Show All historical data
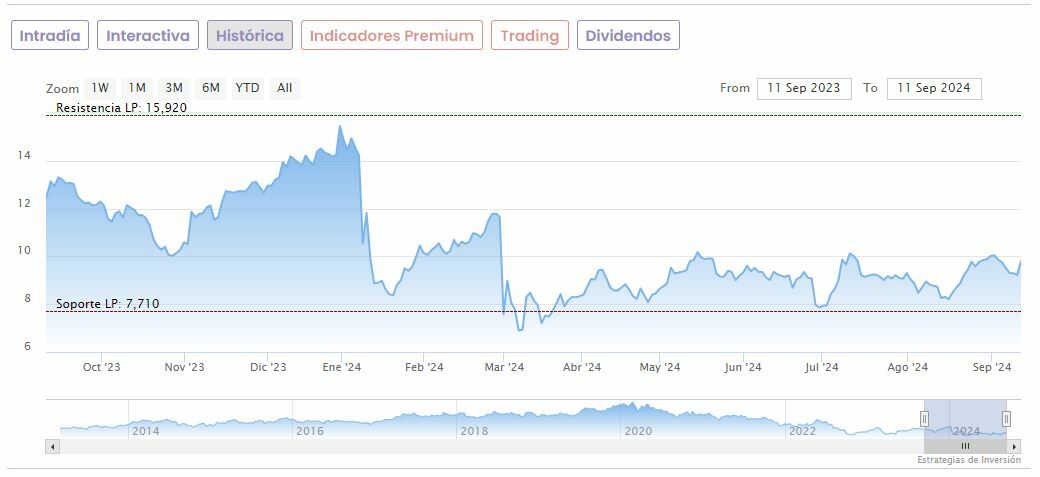The width and height of the screenshot is (1040, 477). click(285, 88)
